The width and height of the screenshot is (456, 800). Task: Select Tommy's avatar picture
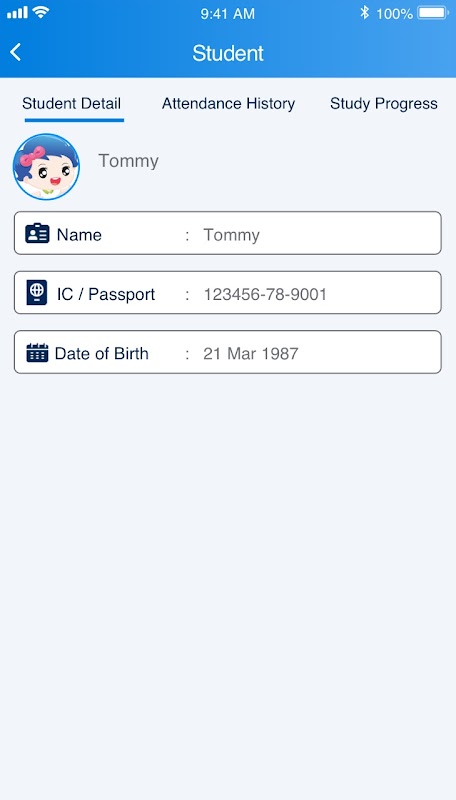46,166
